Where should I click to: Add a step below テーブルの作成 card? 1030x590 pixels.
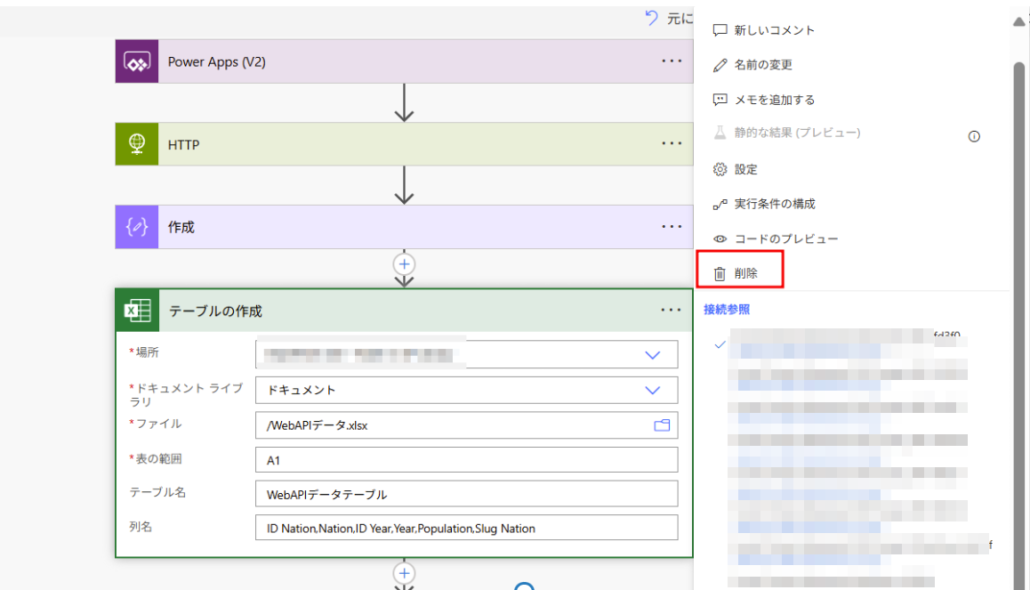point(404,573)
